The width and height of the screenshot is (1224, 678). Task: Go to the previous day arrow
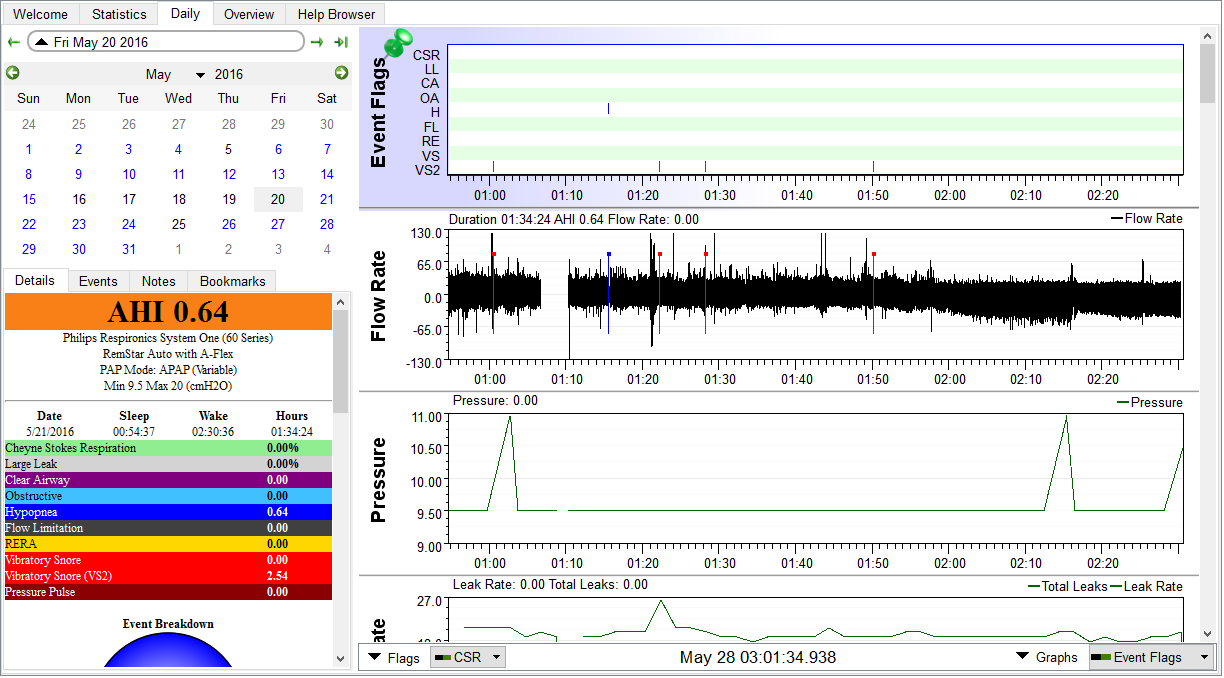13,42
